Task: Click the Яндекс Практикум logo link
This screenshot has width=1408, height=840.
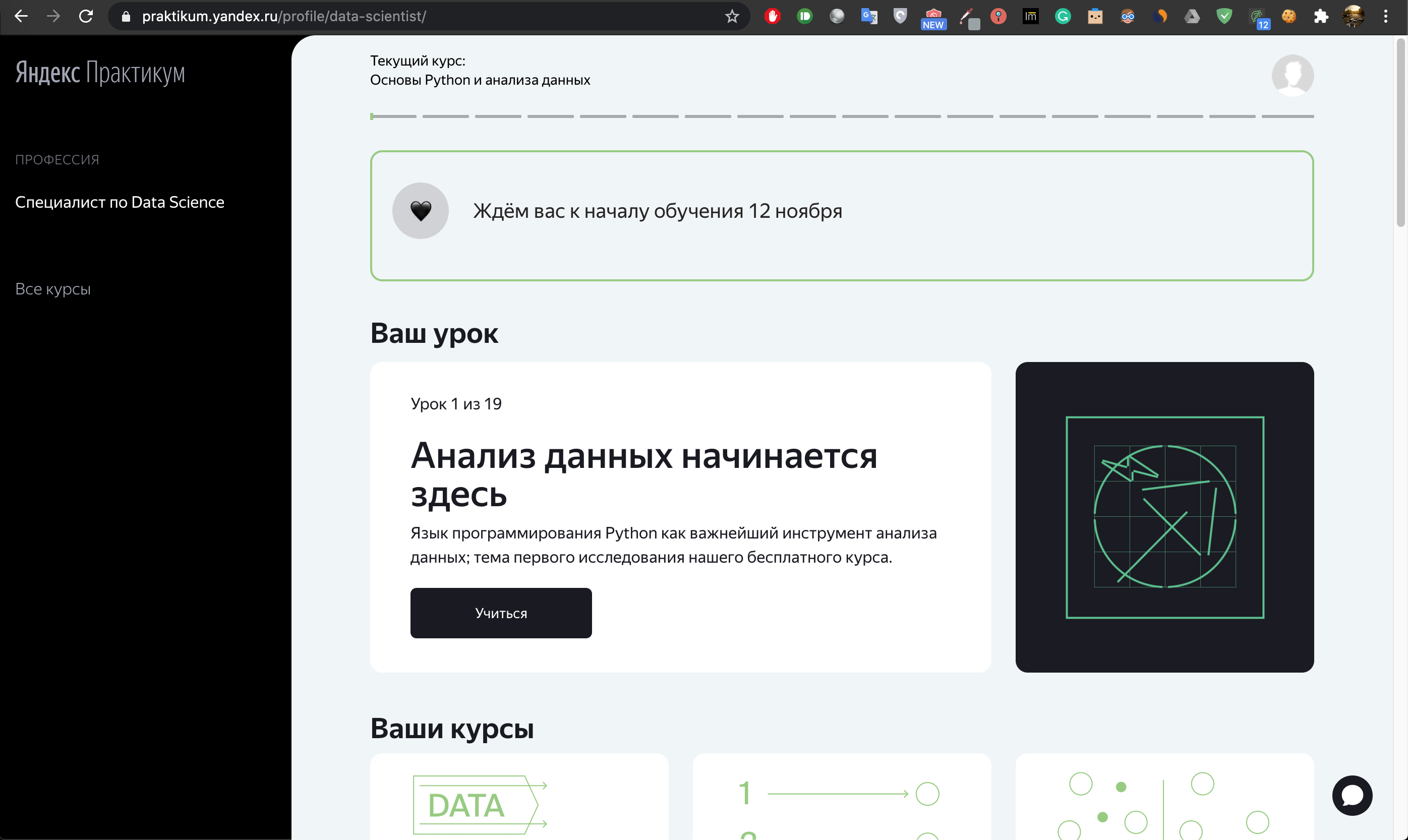Action: pos(100,73)
